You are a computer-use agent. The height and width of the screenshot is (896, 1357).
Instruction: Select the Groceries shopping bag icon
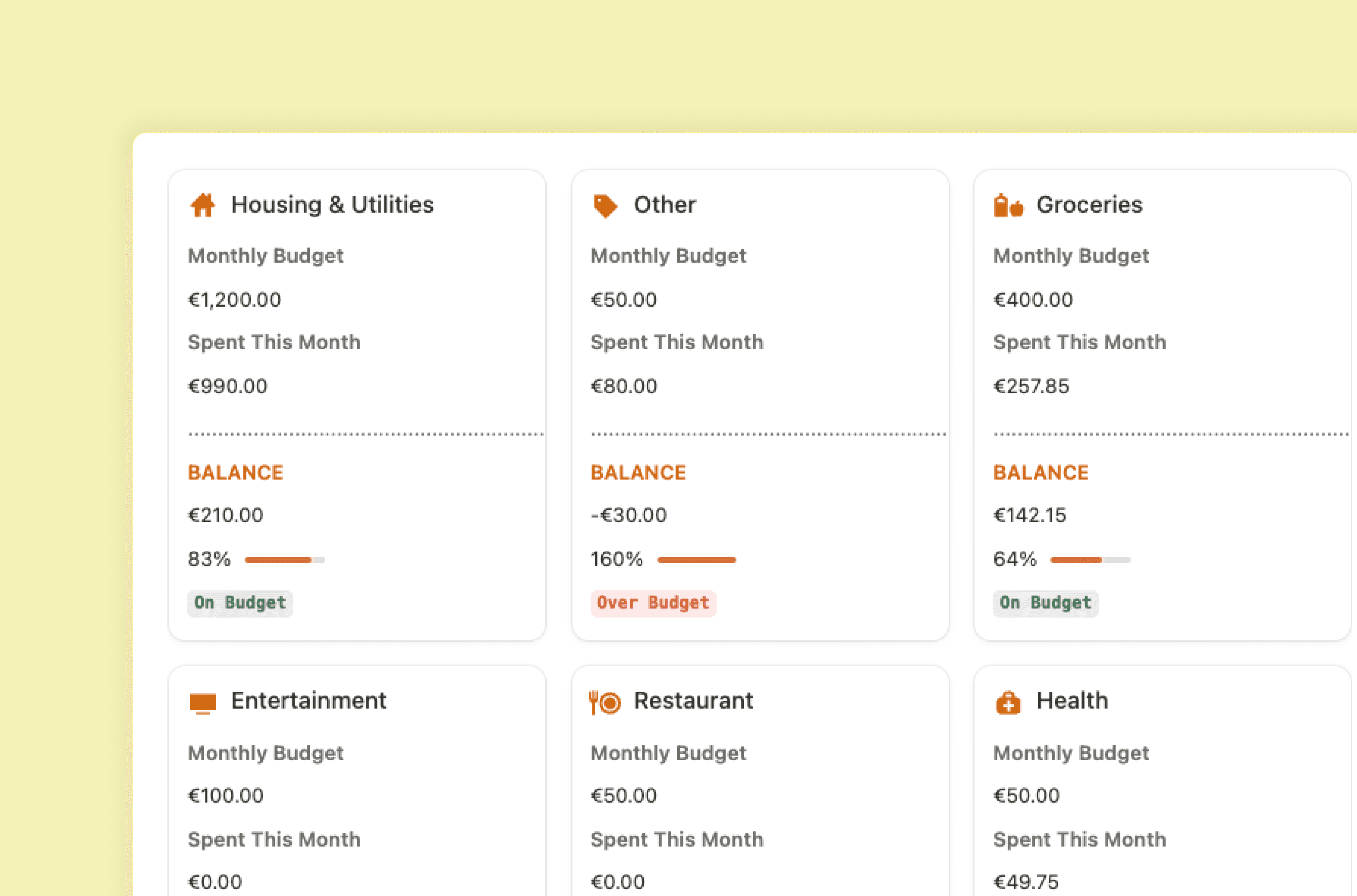[1009, 205]
